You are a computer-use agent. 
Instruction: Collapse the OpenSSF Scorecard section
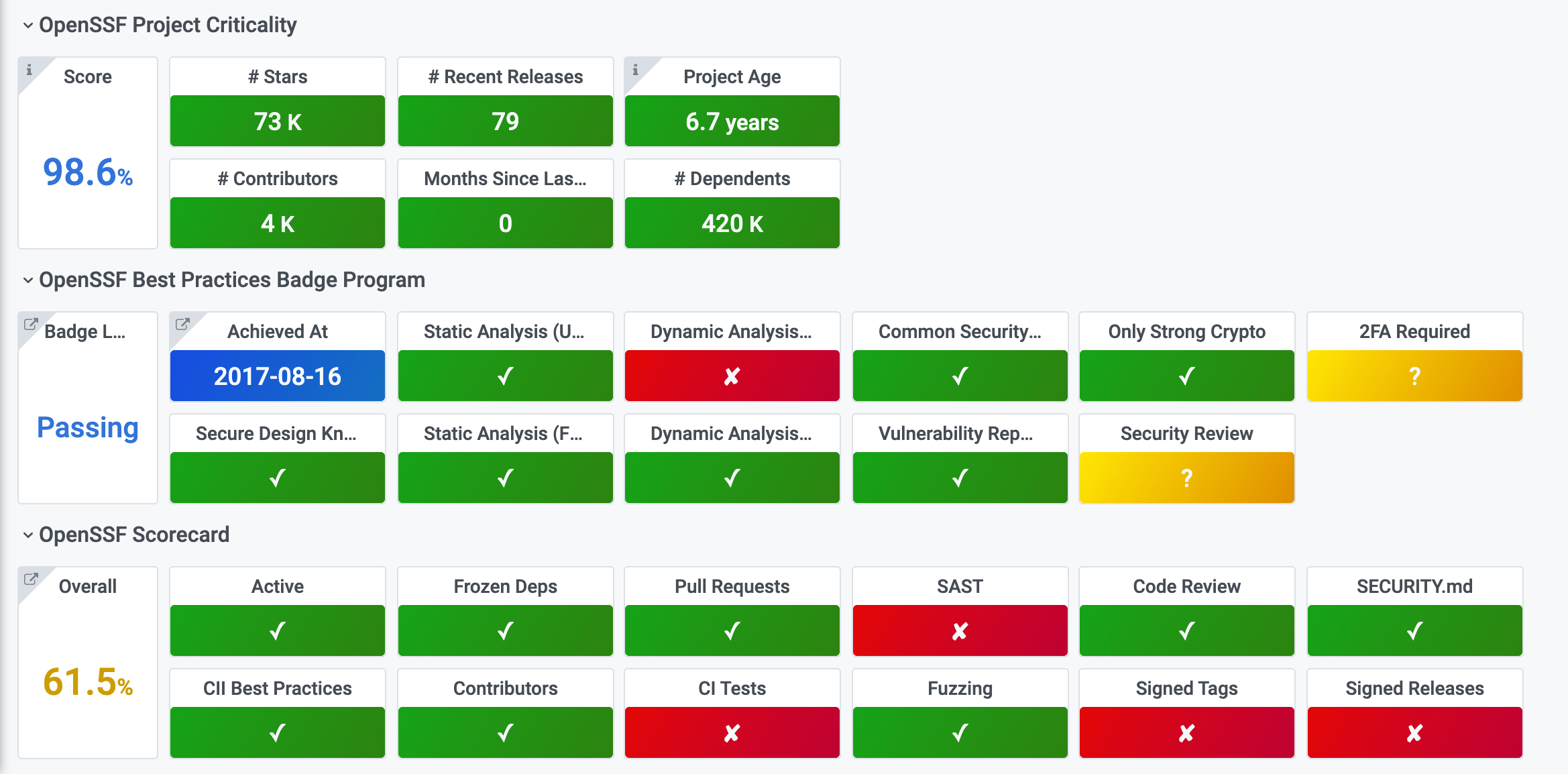[x=27, y=535]
